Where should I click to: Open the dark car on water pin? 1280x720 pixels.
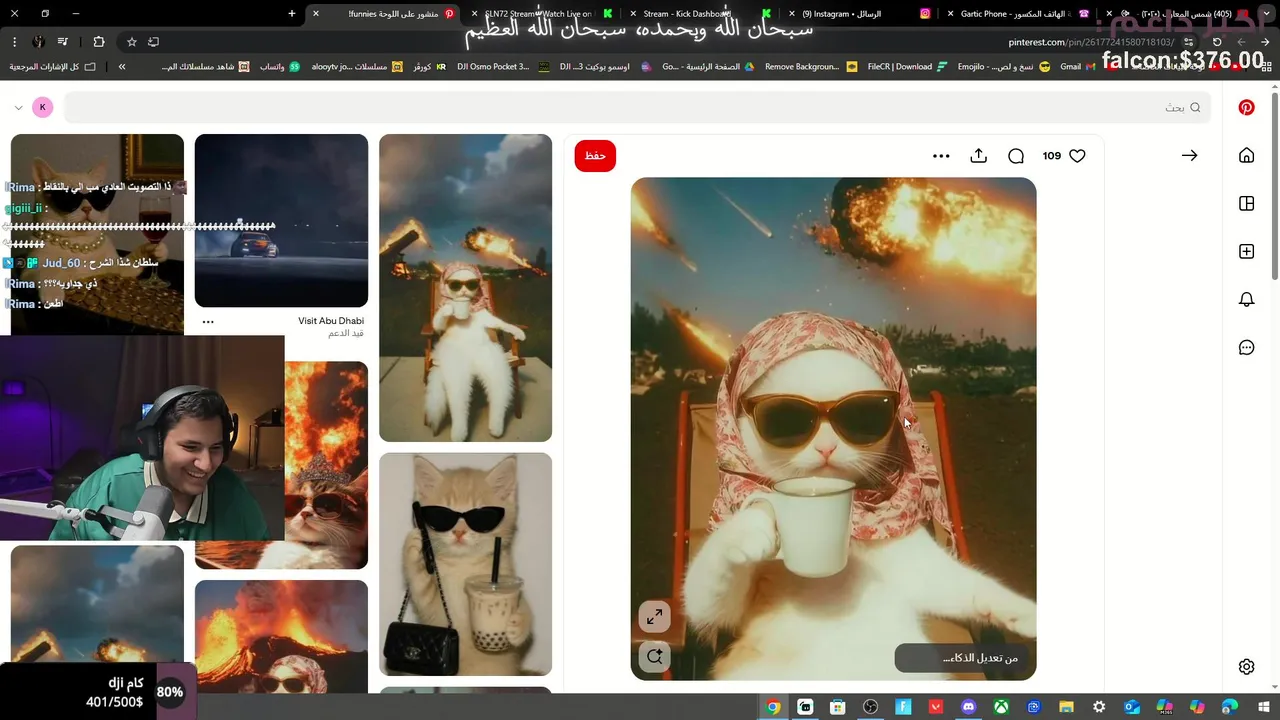[281, 220]
